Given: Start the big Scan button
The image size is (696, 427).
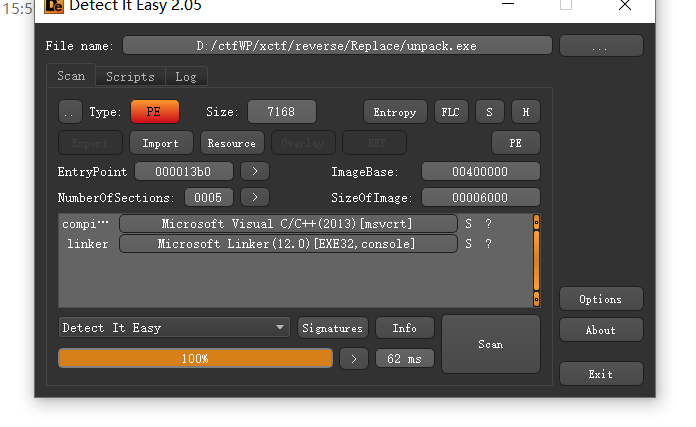Looking at the screenshot, I should coord(491,344).
